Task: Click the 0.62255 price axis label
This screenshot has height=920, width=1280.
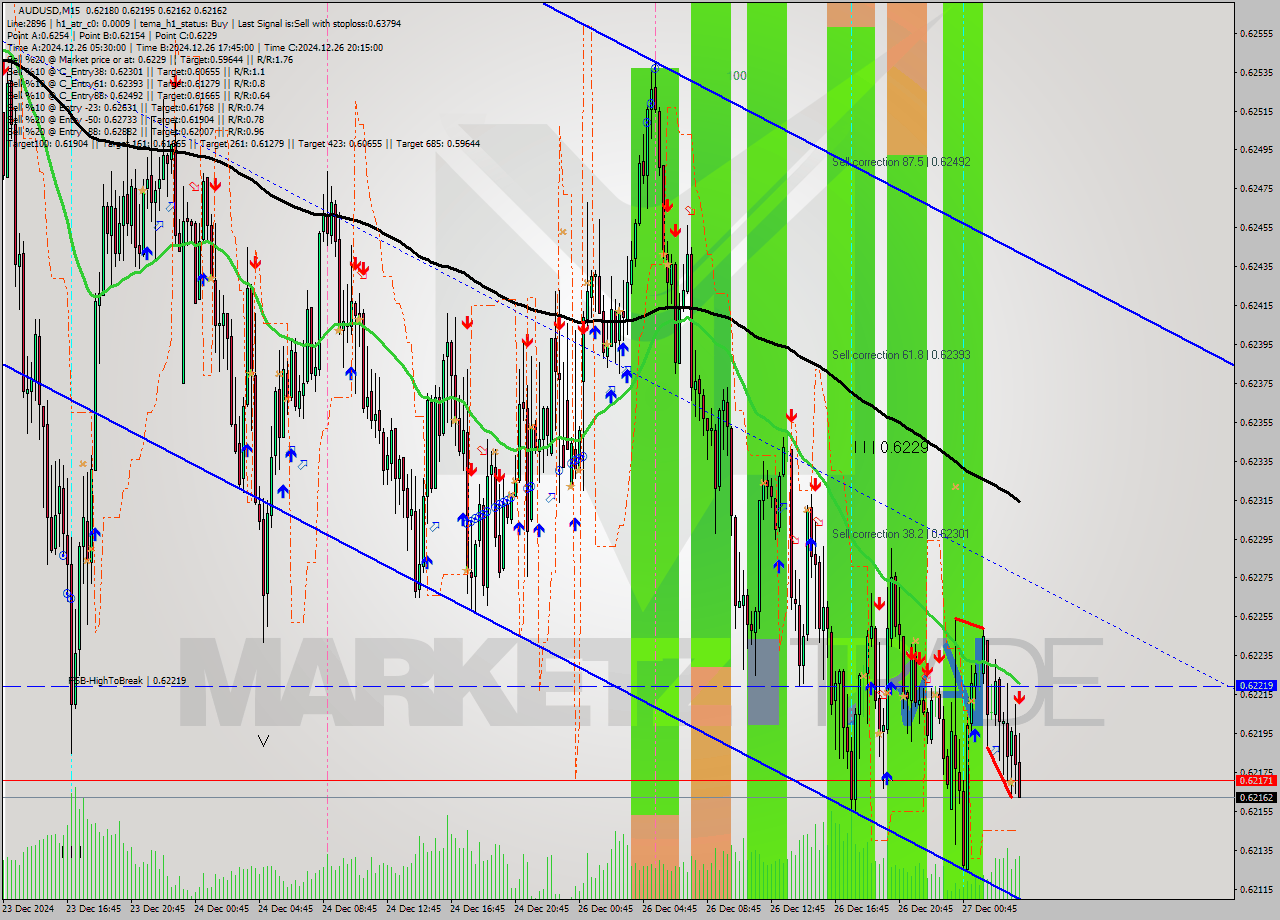Action: pos(1256,617)
